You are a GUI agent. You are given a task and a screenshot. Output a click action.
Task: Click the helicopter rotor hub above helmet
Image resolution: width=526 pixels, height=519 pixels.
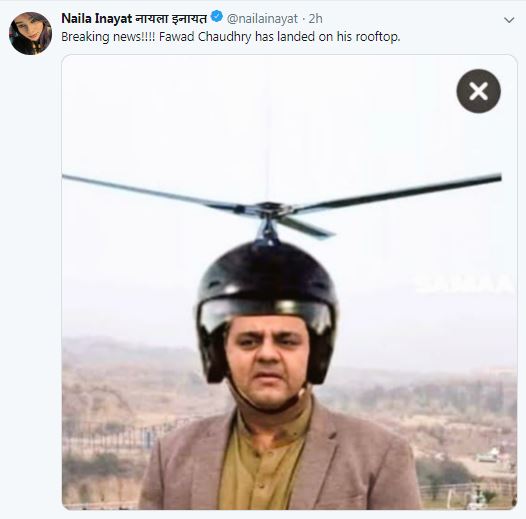point(267,209)
